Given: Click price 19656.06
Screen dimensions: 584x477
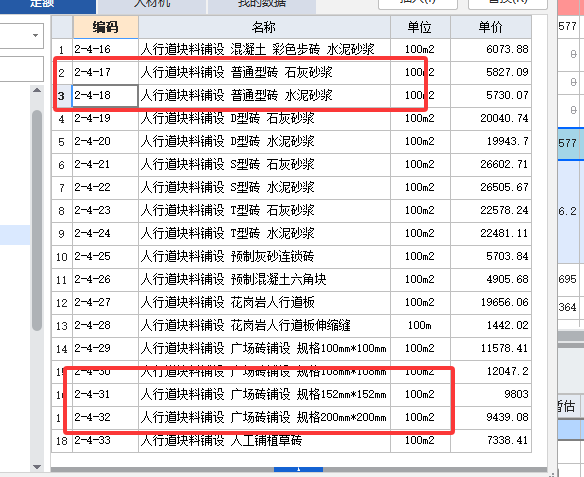Looking at the screenshot, I should click(491, 302).
